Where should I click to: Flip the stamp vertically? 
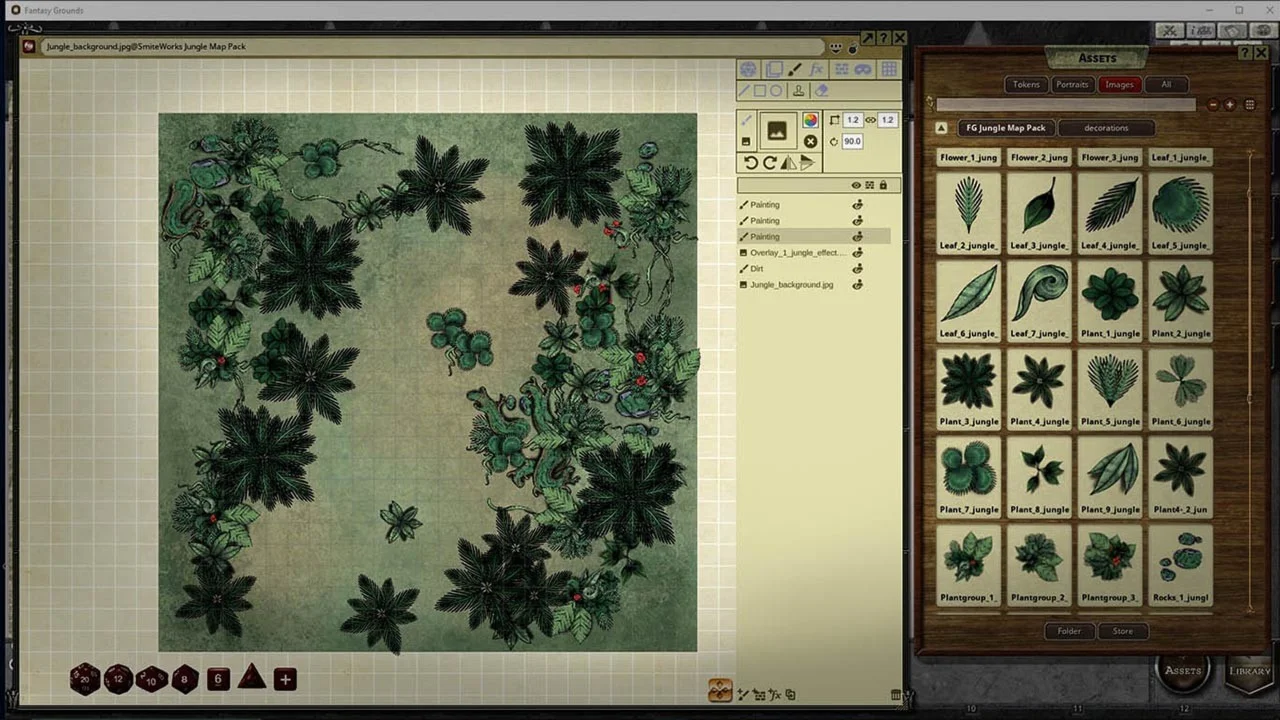coord(807,163)
